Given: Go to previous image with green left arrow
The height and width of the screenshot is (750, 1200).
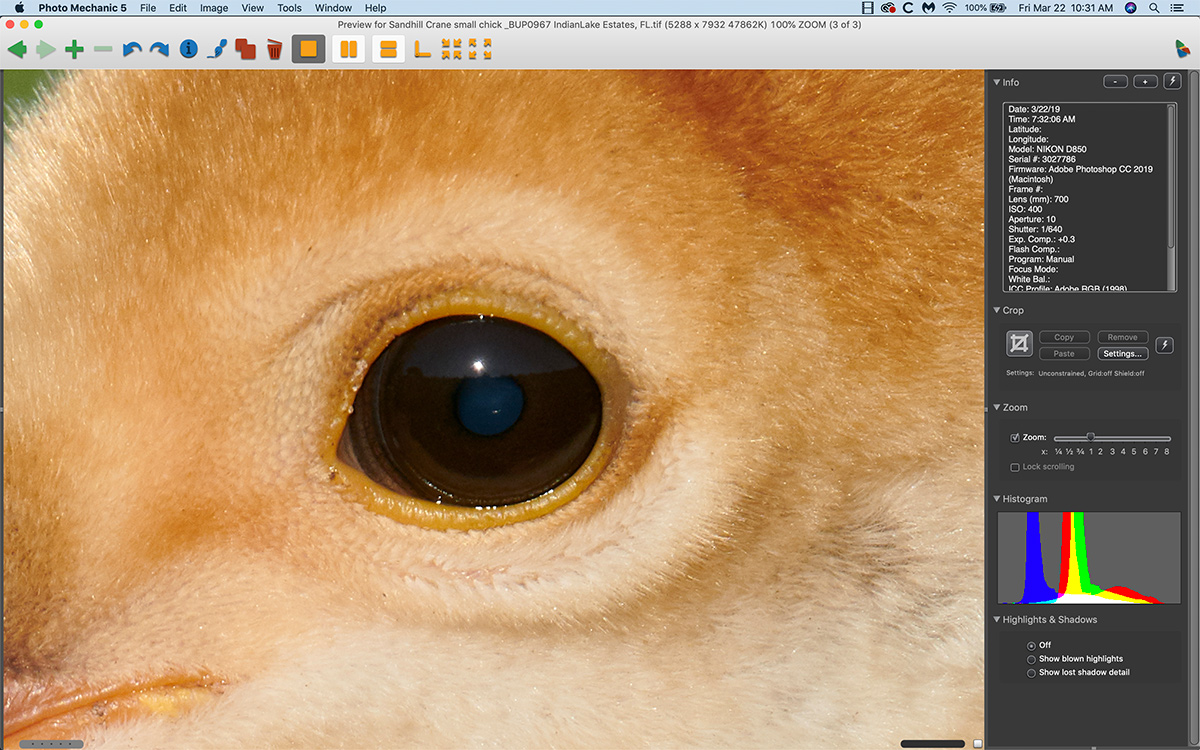Looking at the screenshot, I should pyautogui.click(x=18, y=49).
